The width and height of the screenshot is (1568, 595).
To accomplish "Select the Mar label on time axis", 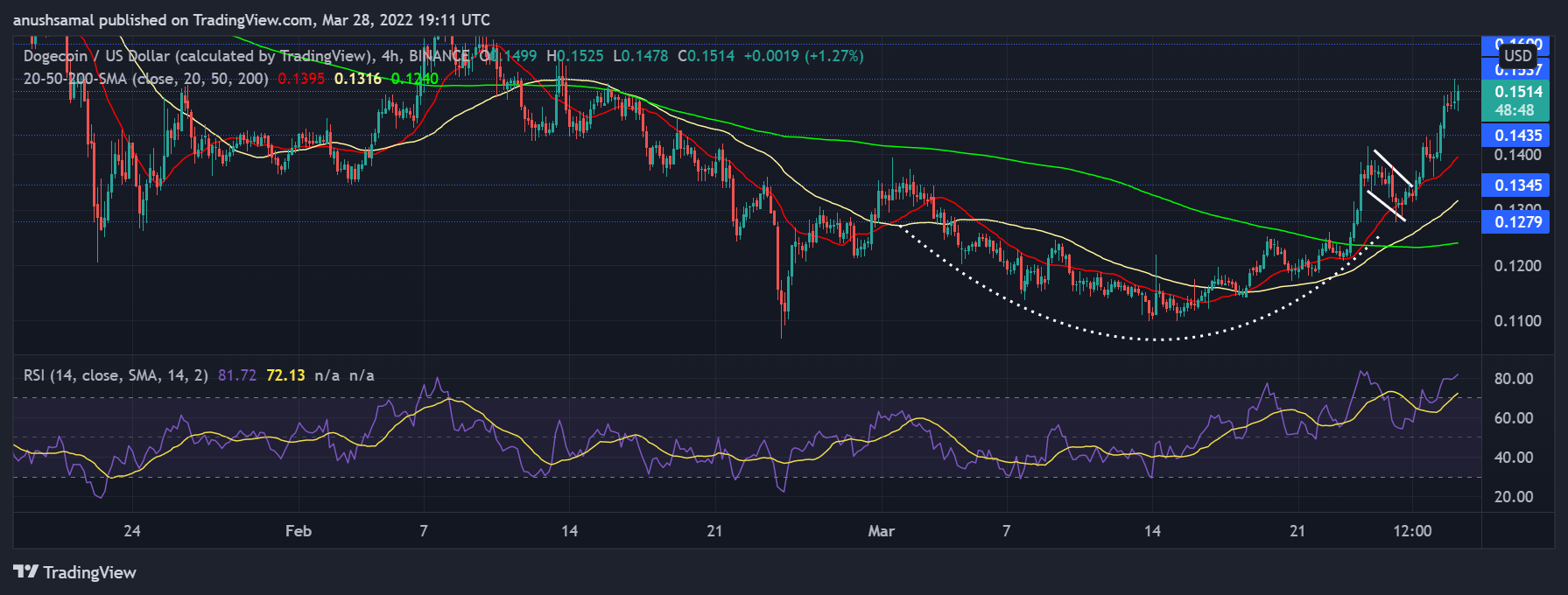I will click(881, 531).
